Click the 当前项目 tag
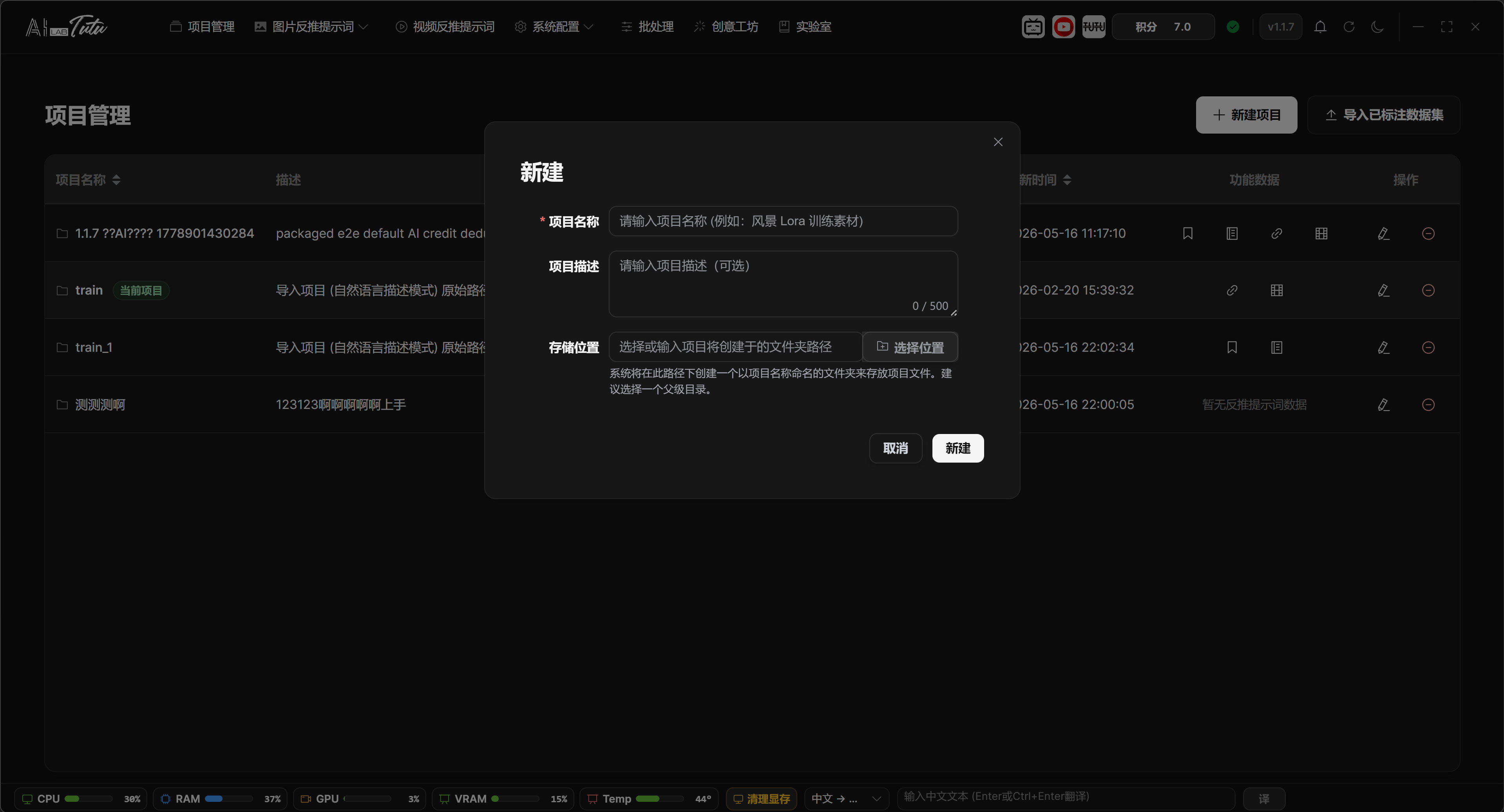This screenshot has height=812, width=1504. 141,290
